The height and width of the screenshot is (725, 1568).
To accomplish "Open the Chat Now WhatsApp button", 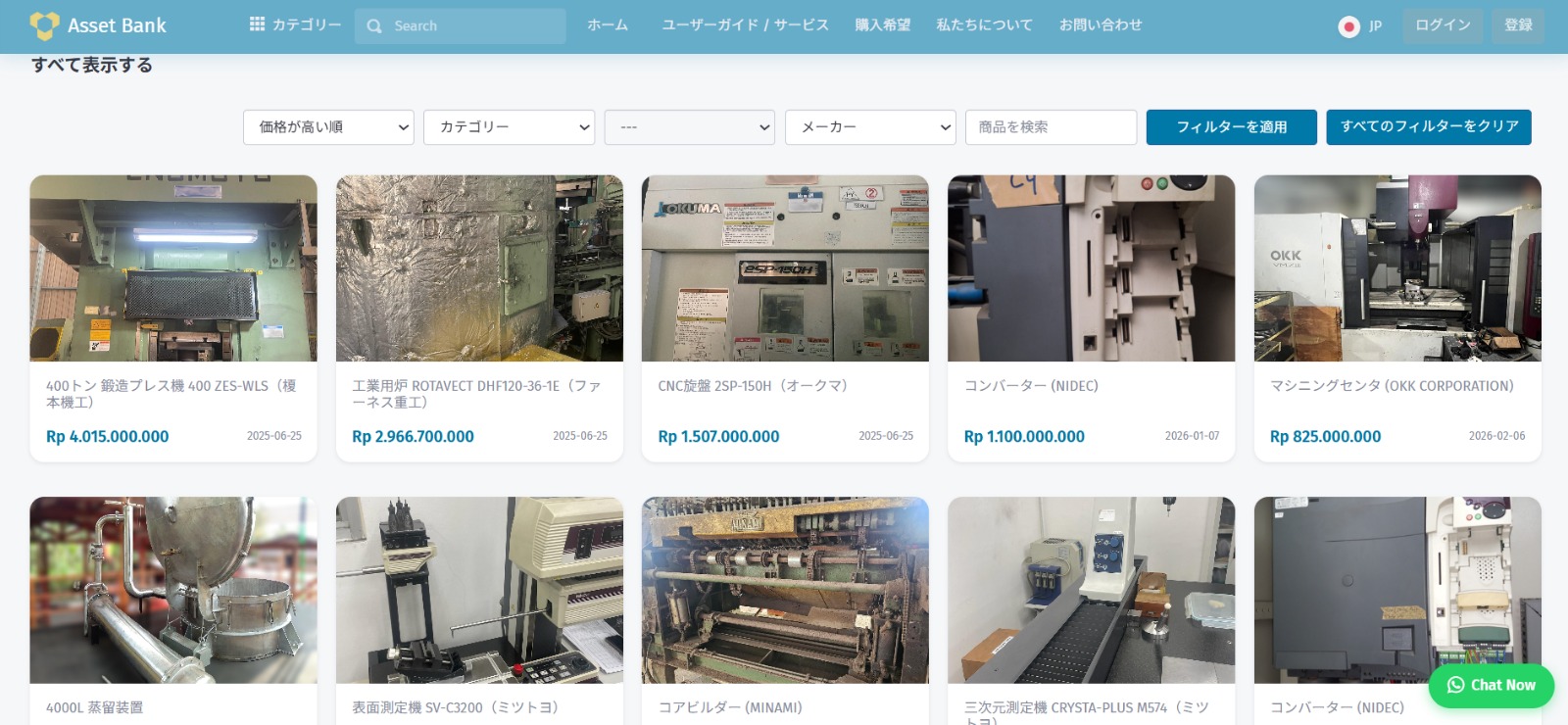I will tap(1491, 686).
